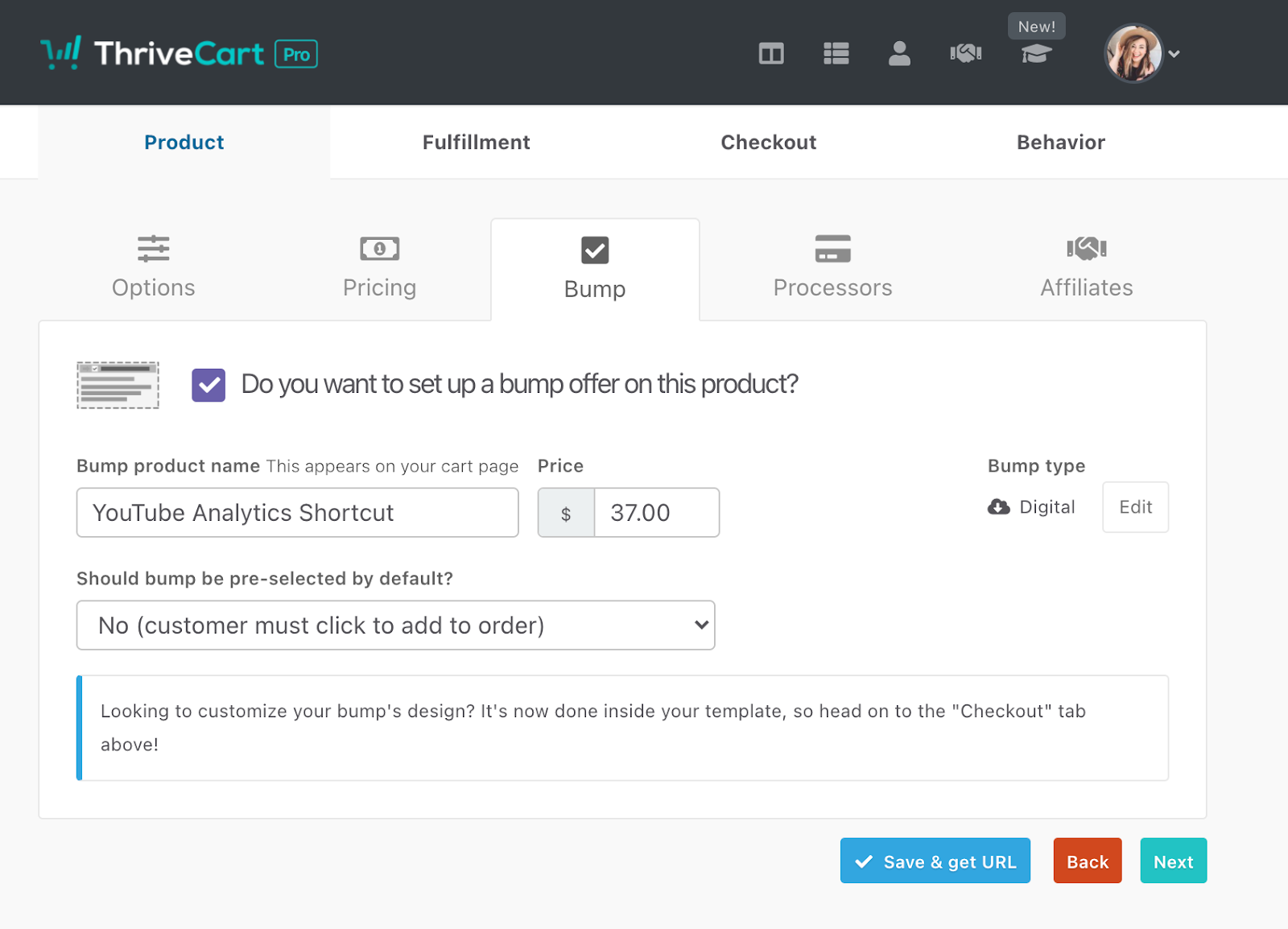1288x929 pixels.
Task: Click the bump offer preview thumbnail
Action: point(118,385)
